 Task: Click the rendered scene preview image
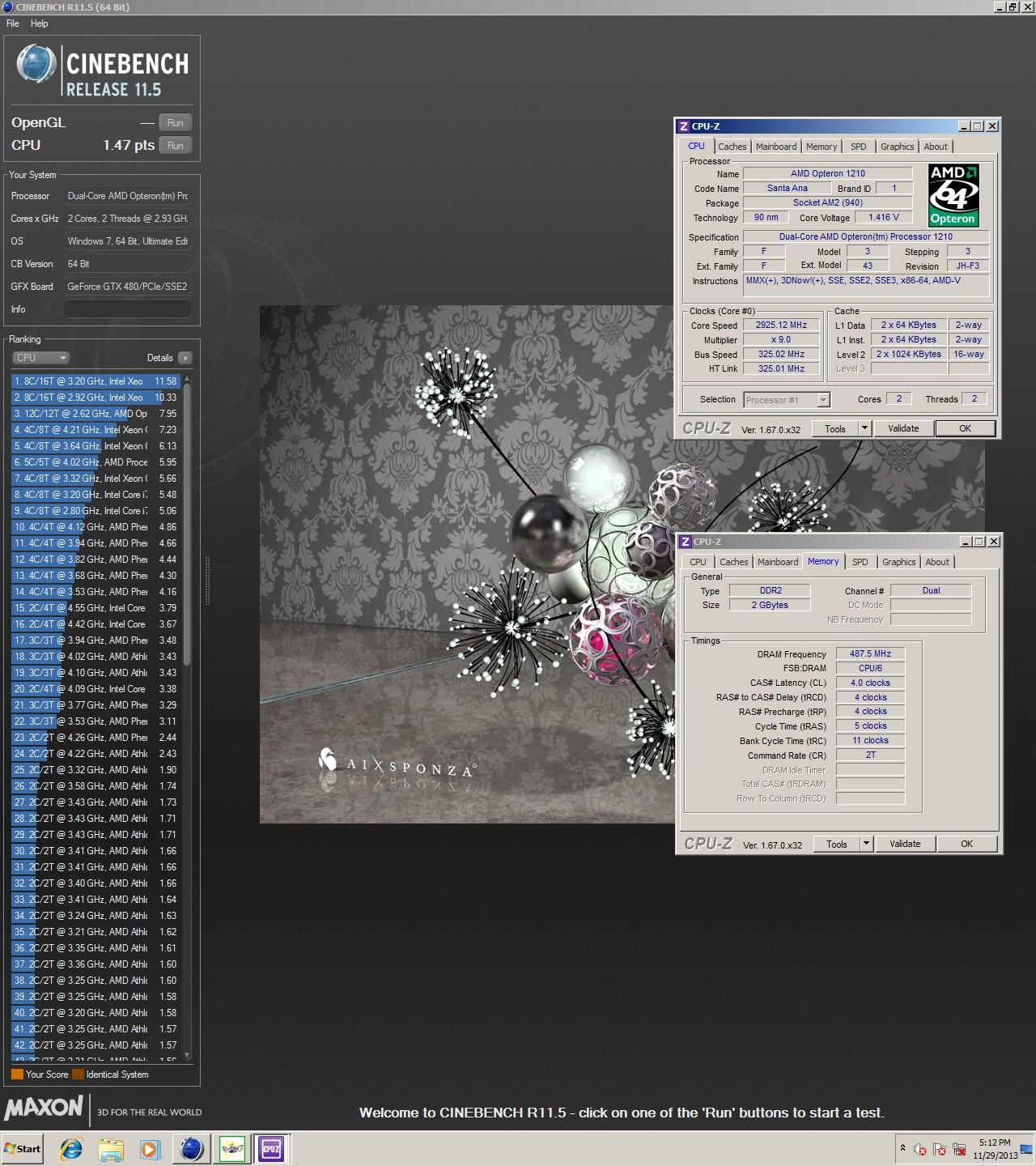[467, 564]
